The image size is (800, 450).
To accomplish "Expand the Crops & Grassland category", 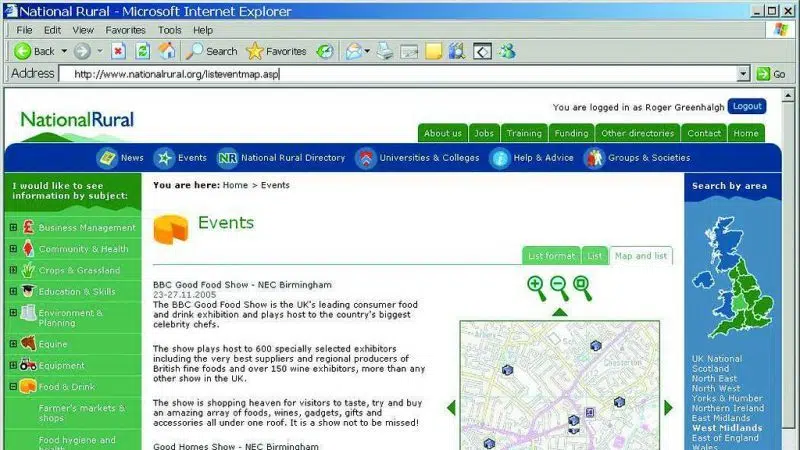I will [13, 270].
